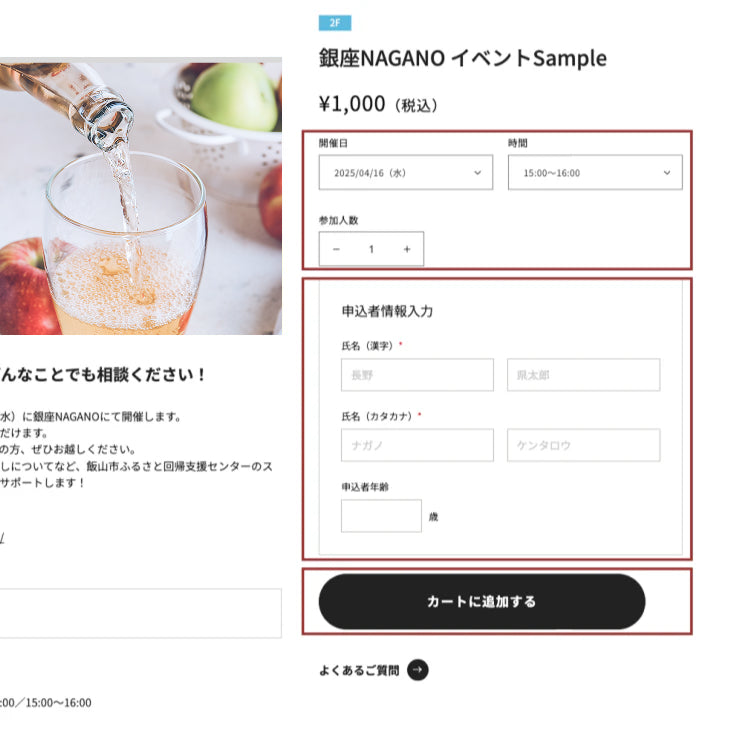Click the arrow icon beside よくあるご質問

coord(418,670)
